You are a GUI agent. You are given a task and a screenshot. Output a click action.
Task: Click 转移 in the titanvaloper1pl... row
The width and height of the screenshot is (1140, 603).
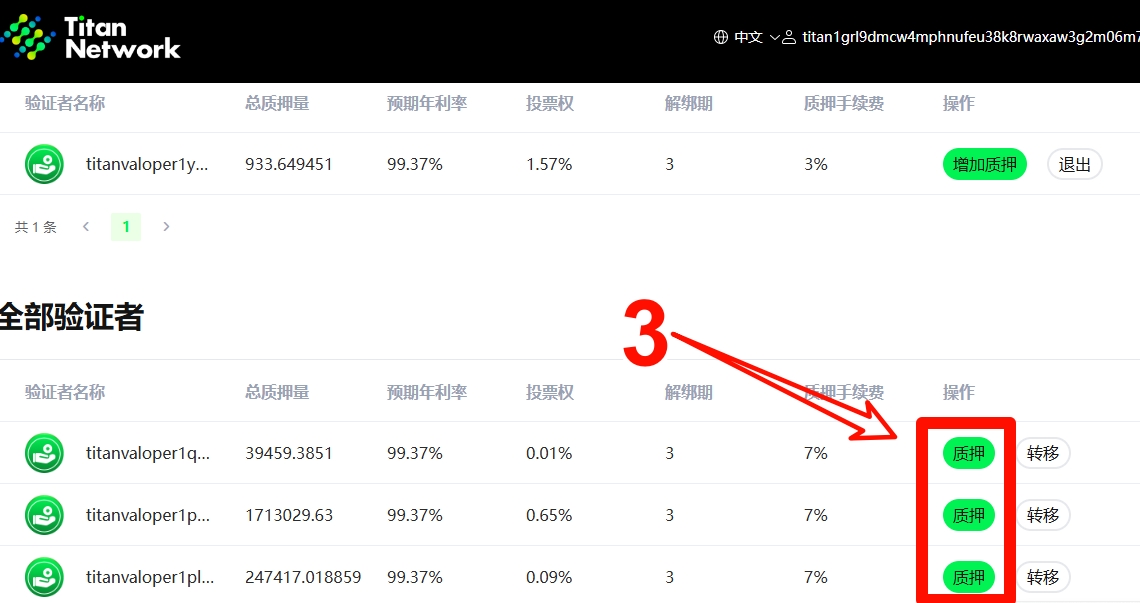pos(1043,577)
